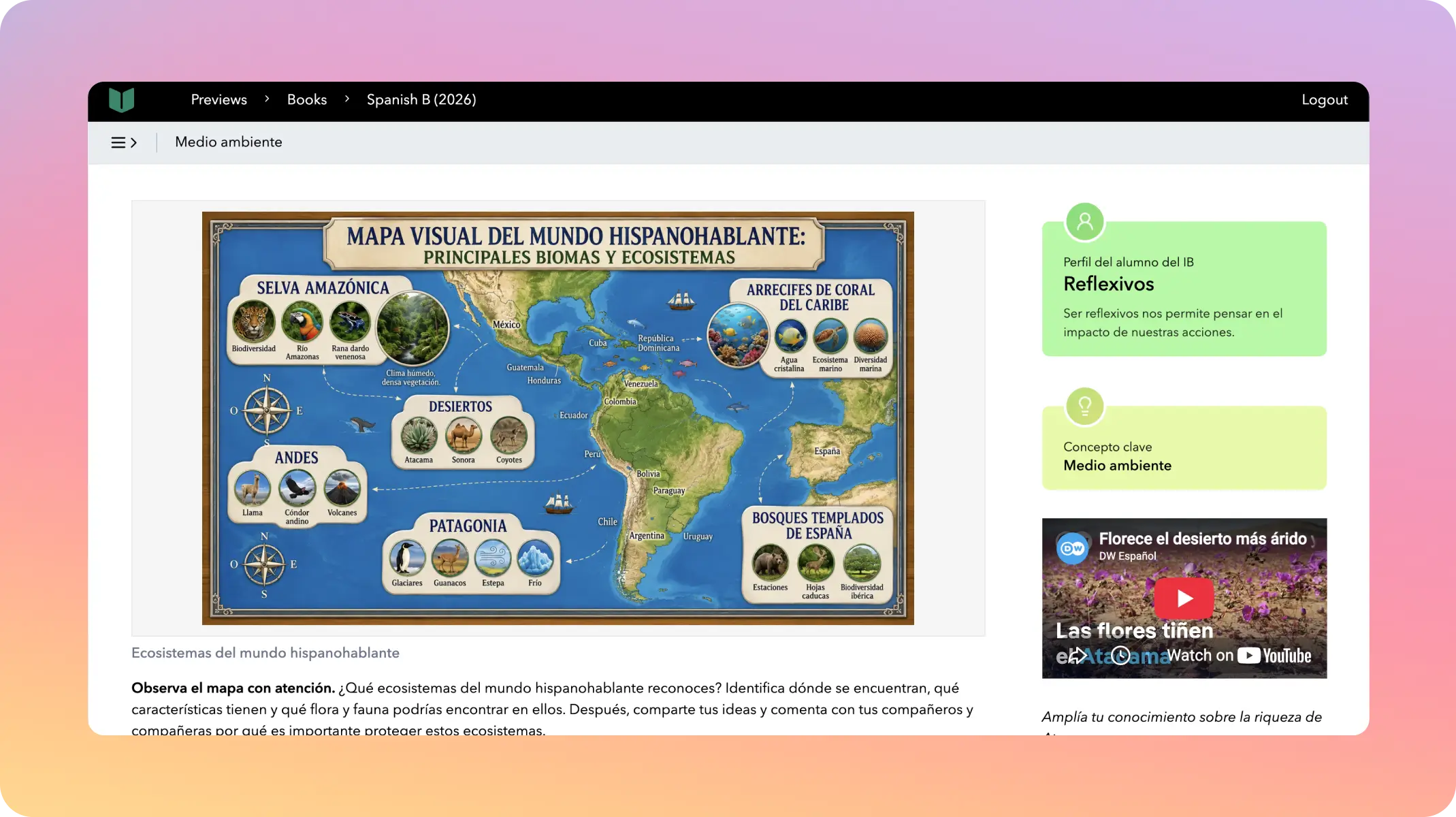Click the Medio ambiente page title

coord(228,142)
